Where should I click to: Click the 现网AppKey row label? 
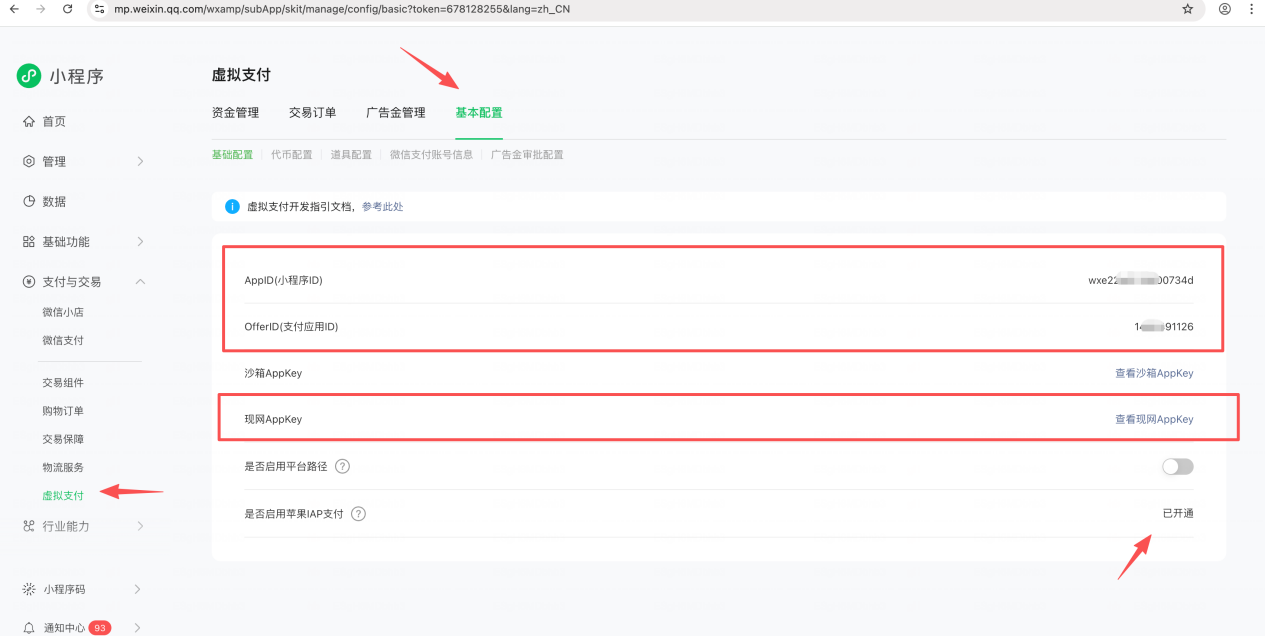pos(273,419)
